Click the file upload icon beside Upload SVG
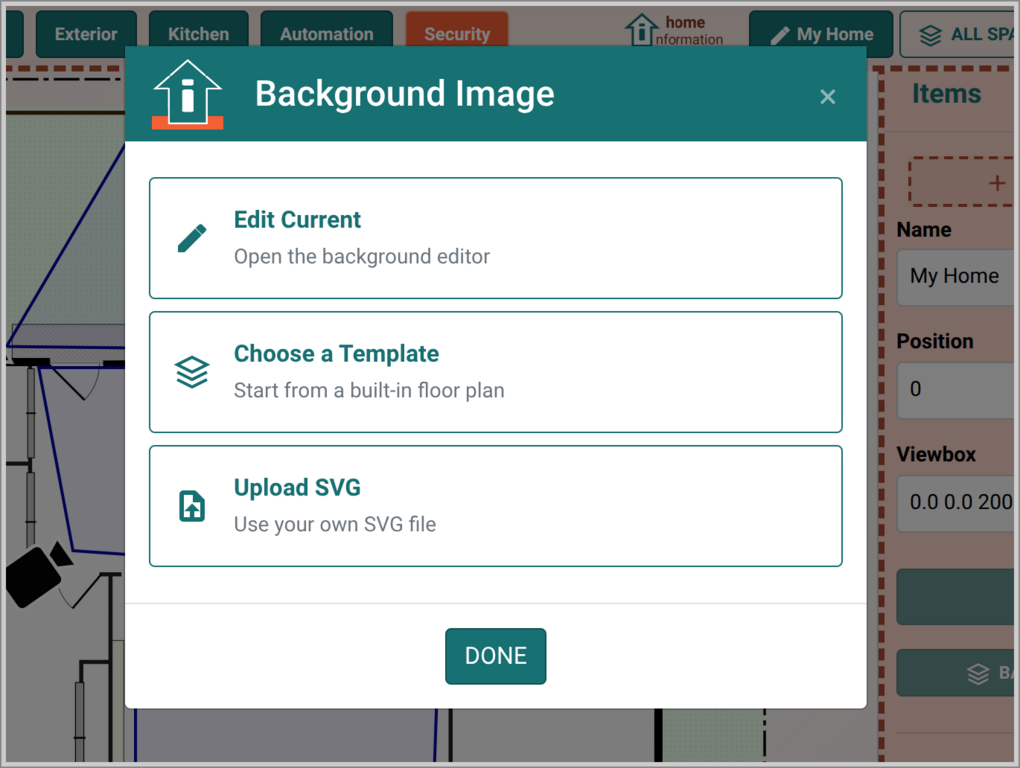1020x768 pixels. pos(192,506)
